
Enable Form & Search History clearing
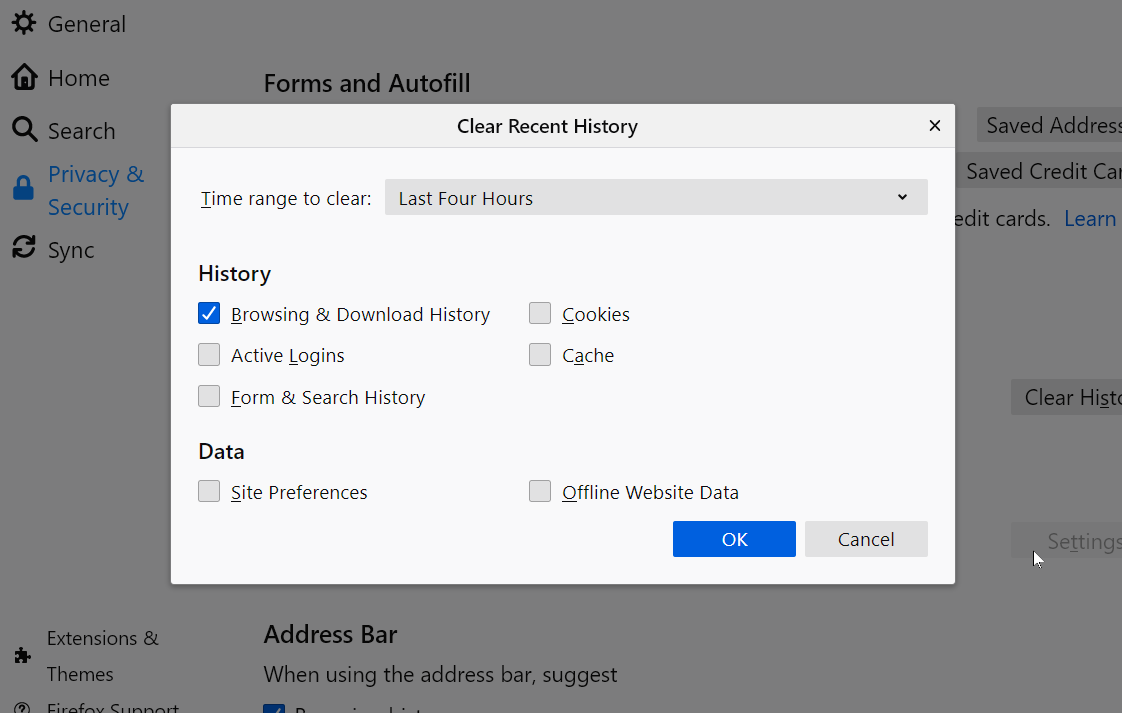tap(209, 396)
